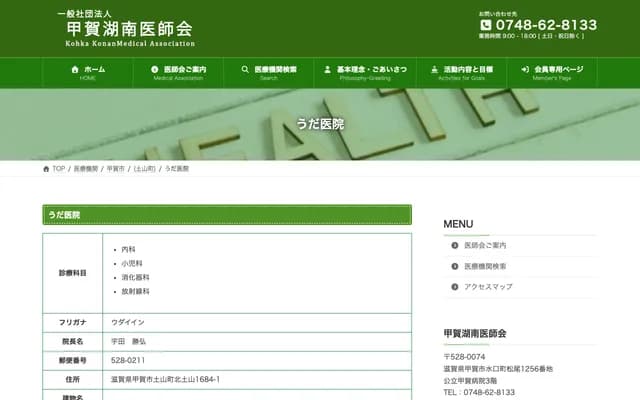Click the うだ医院 green section heading
This screenshot has width=640, height=400.
227,215
